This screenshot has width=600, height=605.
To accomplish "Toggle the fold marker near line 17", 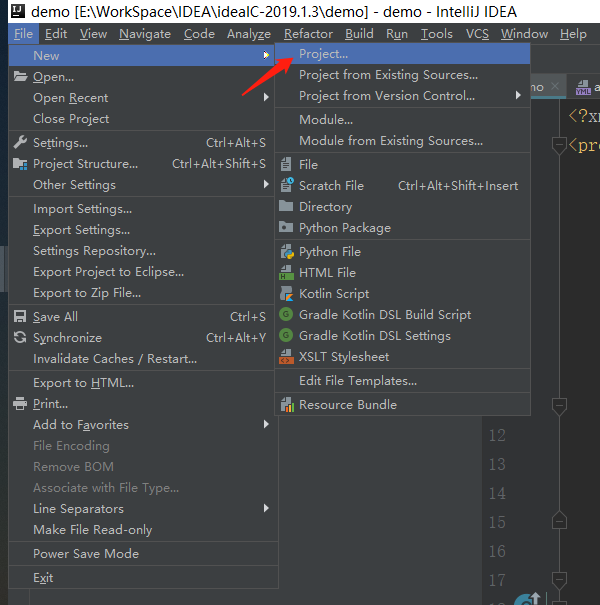I will [559, 580].
